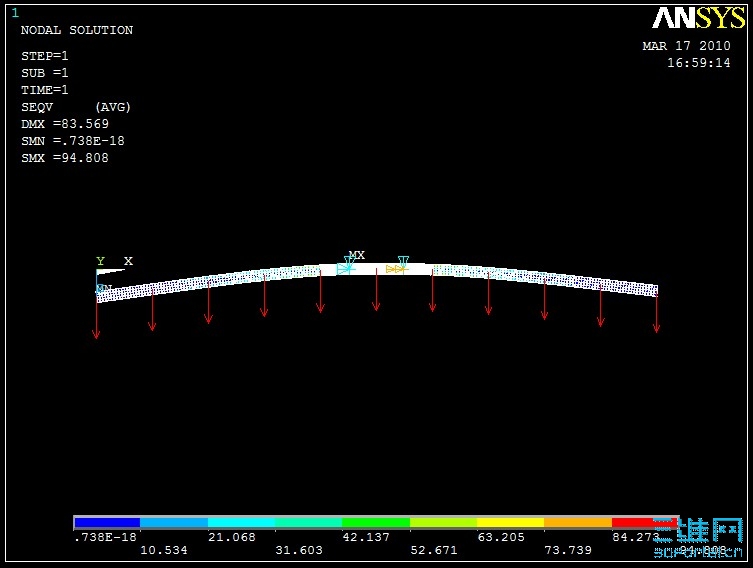
Task: Click the white X axis label
Action: [x=128, y=261]
